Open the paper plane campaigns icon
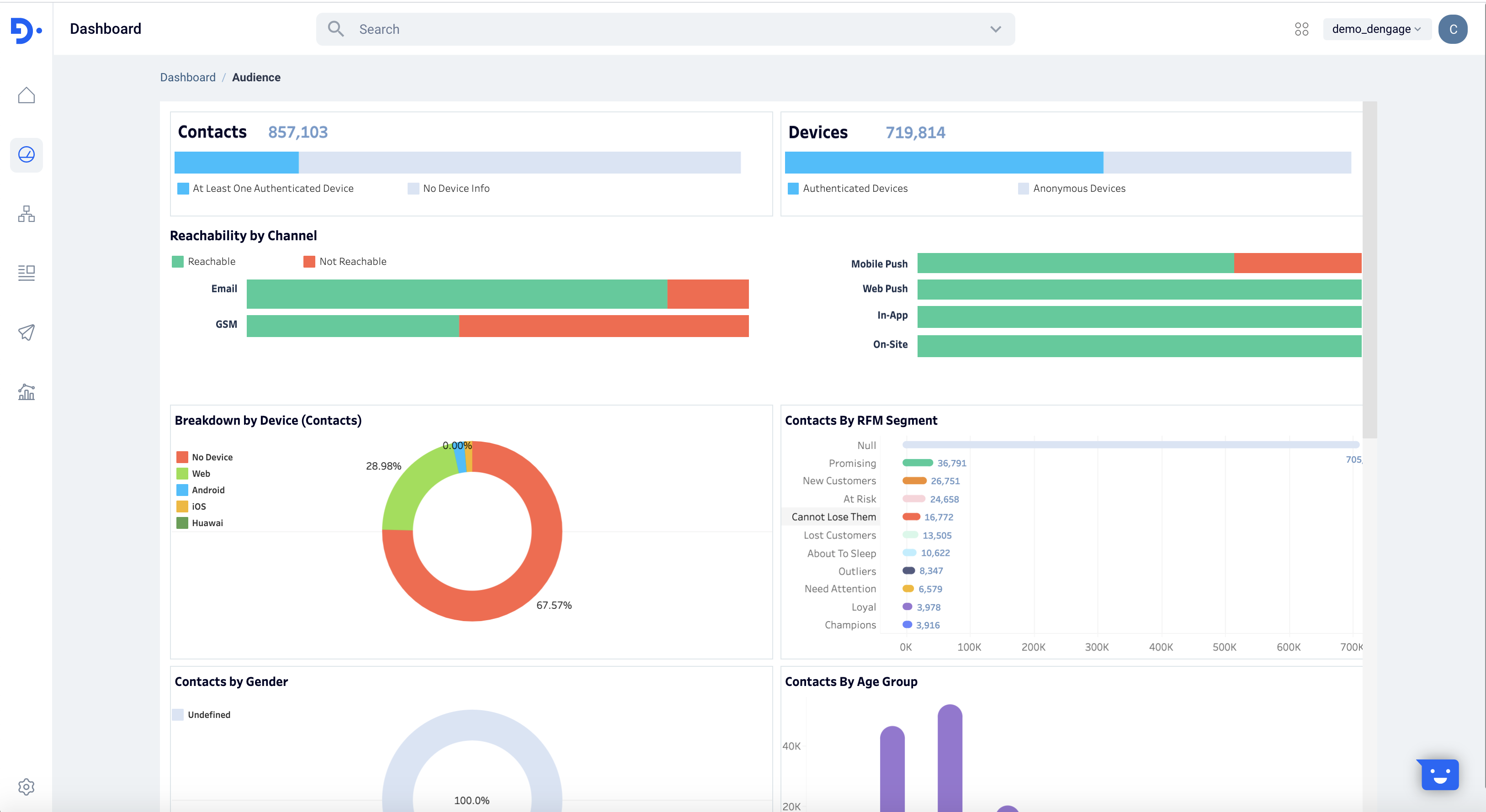Image resolution: width=1486 pixels, height=812 pixels. pos(27,332)
